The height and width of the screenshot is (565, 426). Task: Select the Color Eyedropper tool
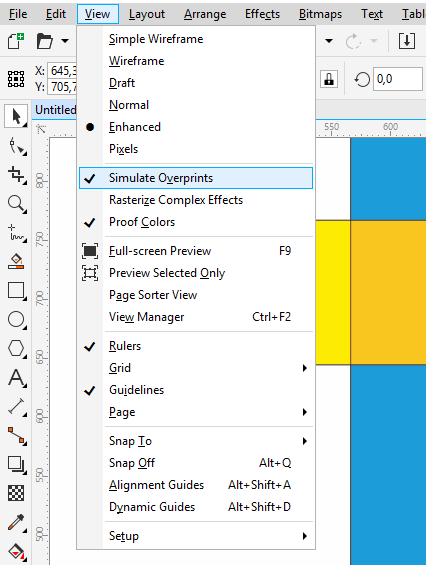pyautogui.click(x=17, y=522)
